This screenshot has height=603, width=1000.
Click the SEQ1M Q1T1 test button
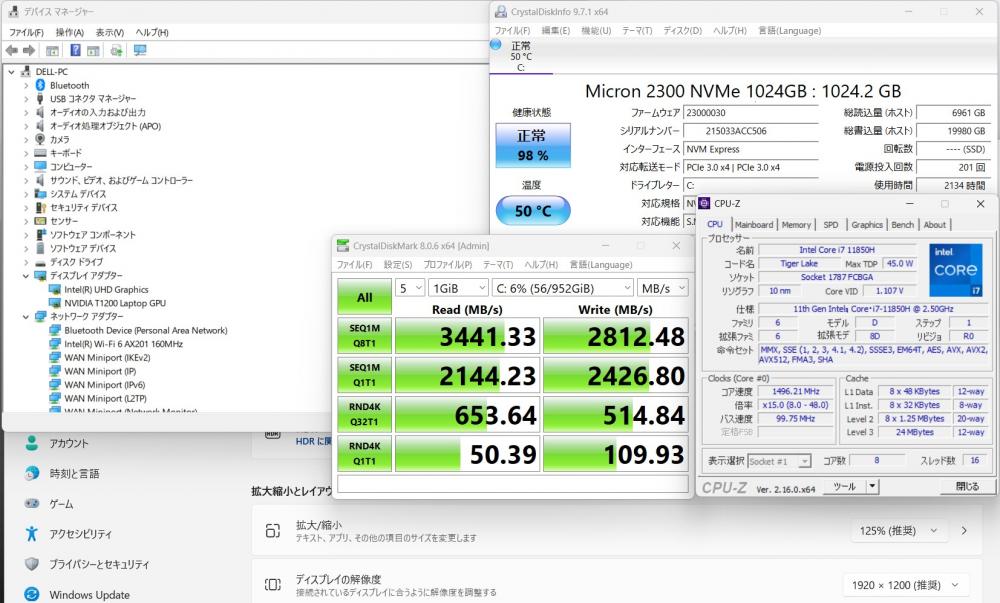pyautogui.click(x=364, y=375)
